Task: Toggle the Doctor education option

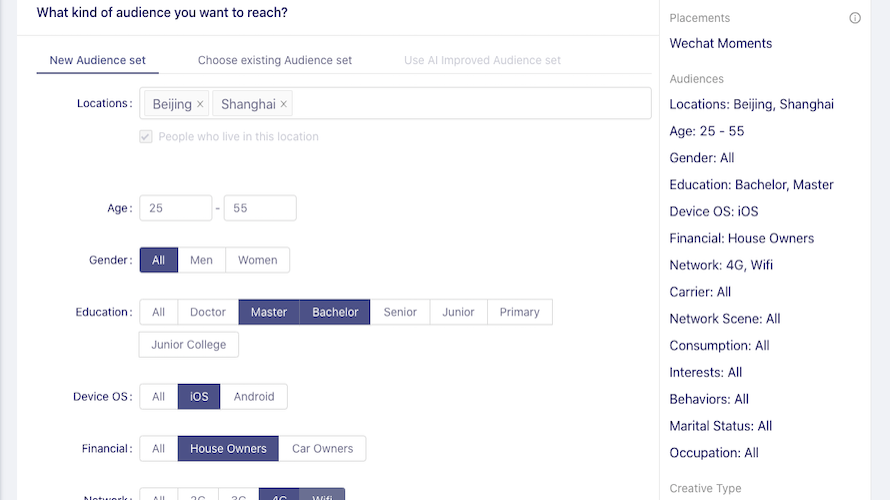Action: click(208, 312)
